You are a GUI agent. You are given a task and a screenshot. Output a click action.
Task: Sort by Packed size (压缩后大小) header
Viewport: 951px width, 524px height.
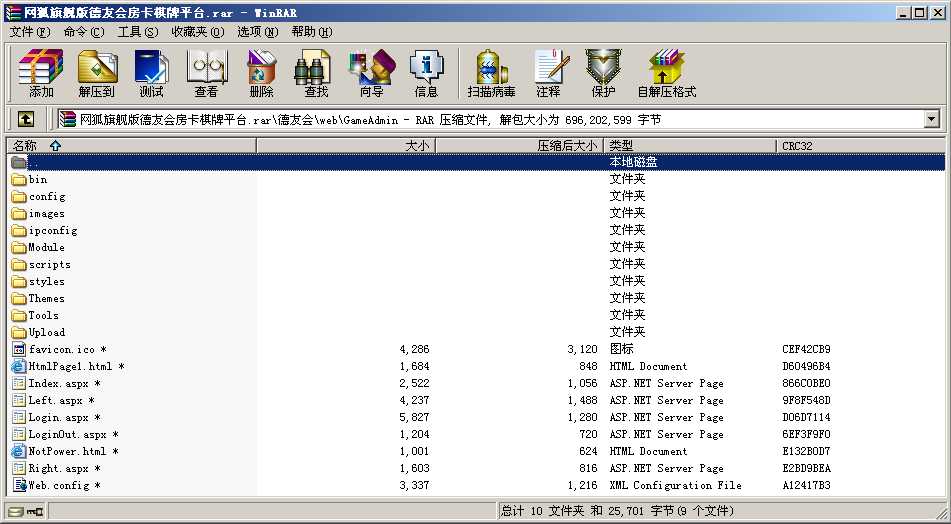pyautogui.click(x=520, y=146)
